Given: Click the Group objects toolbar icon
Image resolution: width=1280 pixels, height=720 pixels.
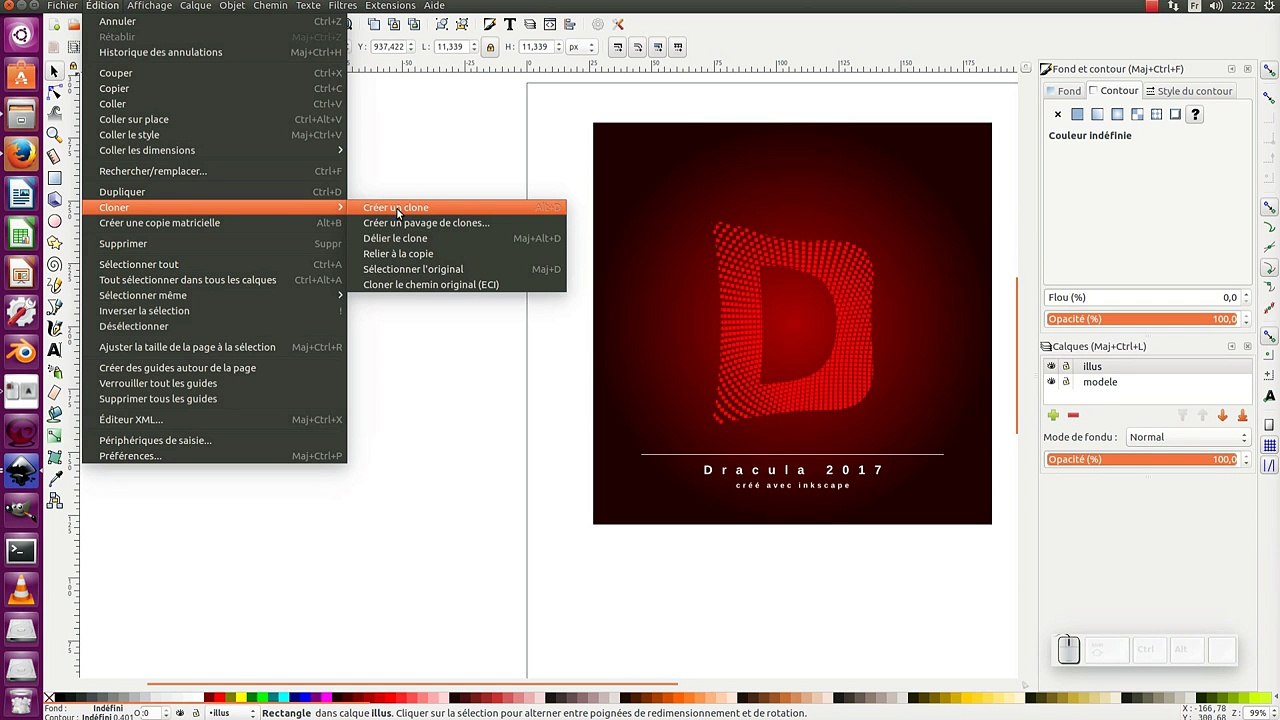Looking at the screenshot, I should pos(441,24).
